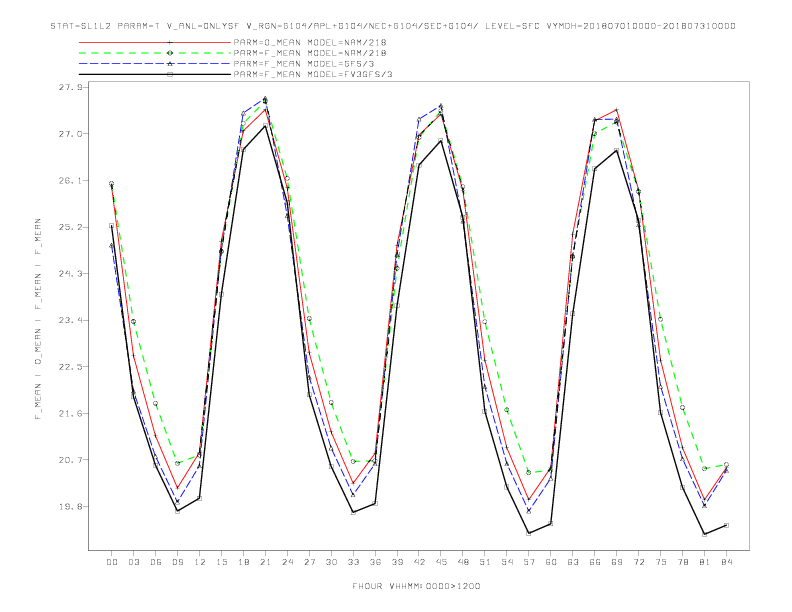Click the y-axis tick label 20.7
792x612 pixels.
click(70, 460)
